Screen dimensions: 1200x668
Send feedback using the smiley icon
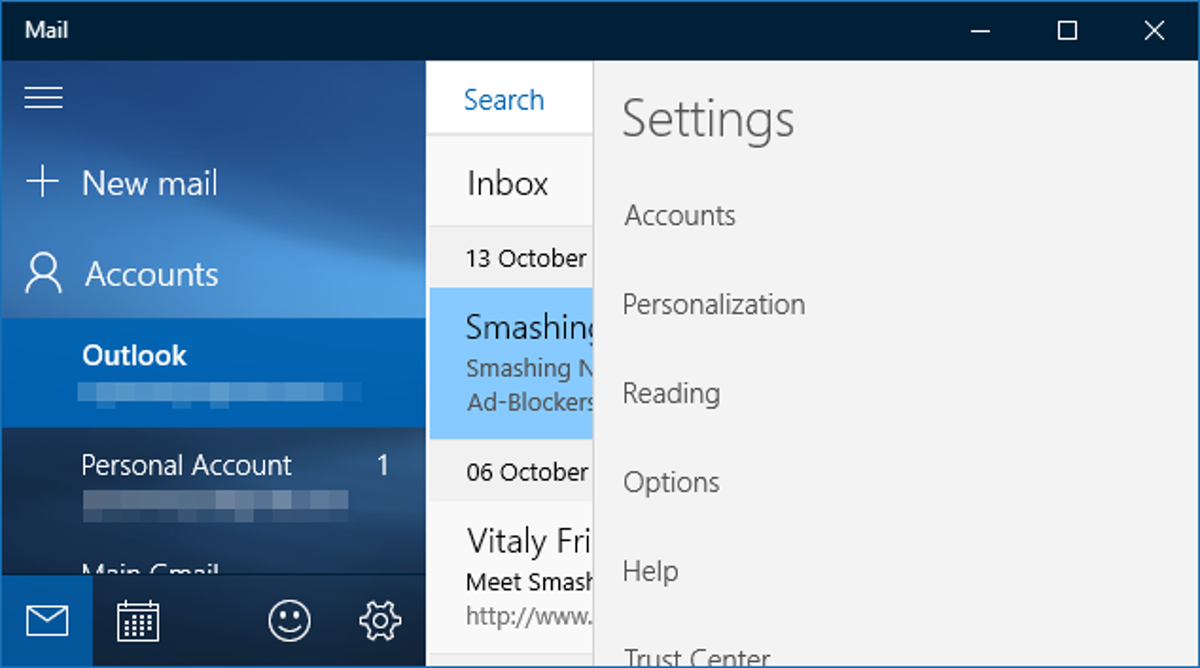pos(287,620)
